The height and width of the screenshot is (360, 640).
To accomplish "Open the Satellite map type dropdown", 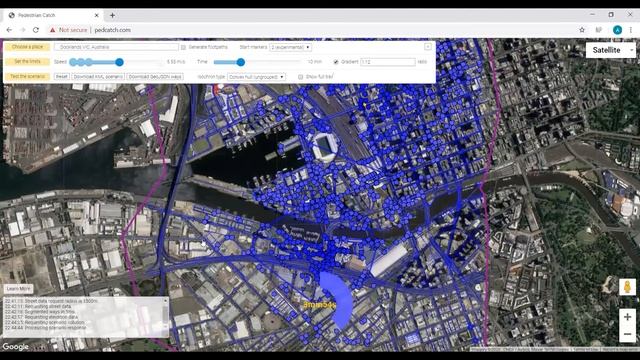I will [x=611, y=50].
